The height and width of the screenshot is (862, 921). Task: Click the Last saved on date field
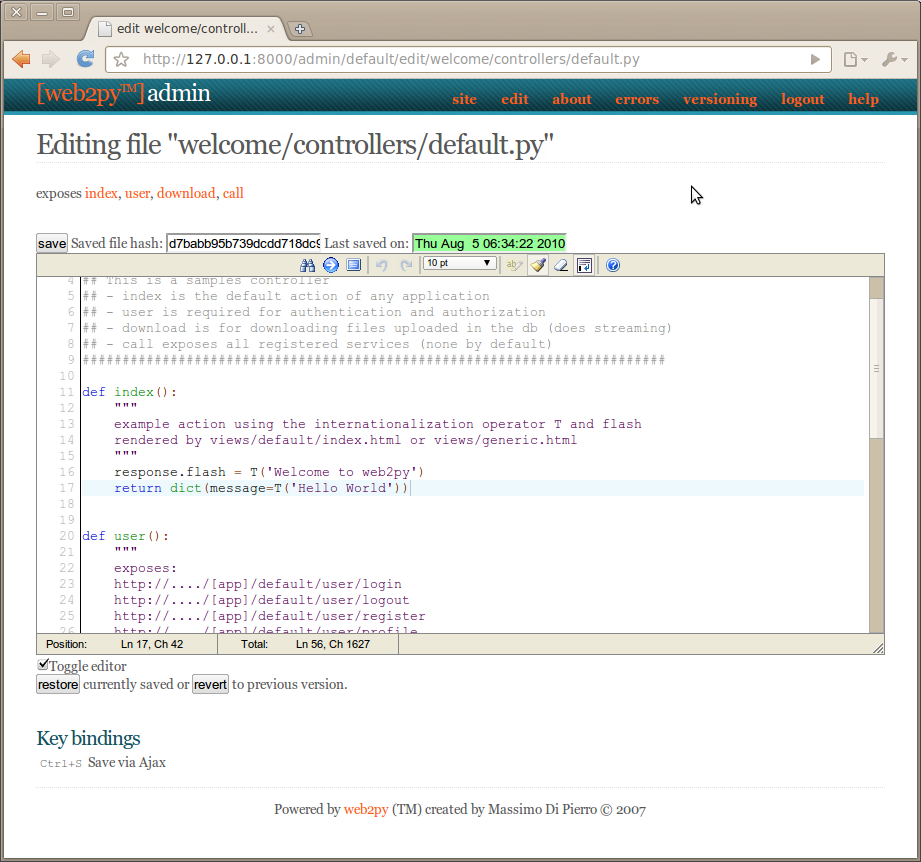489,243
